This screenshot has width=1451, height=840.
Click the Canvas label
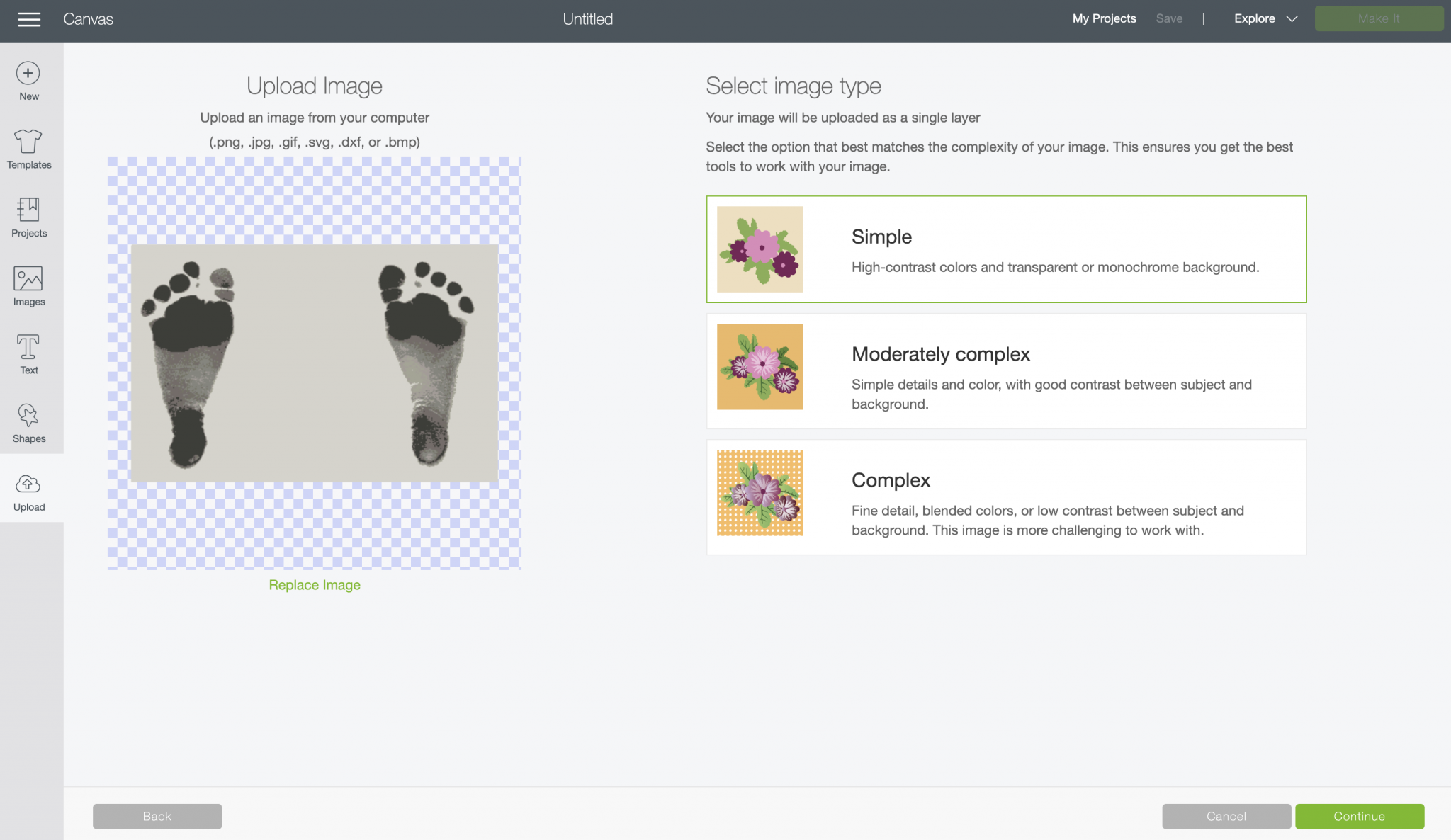tap(89, 19)
